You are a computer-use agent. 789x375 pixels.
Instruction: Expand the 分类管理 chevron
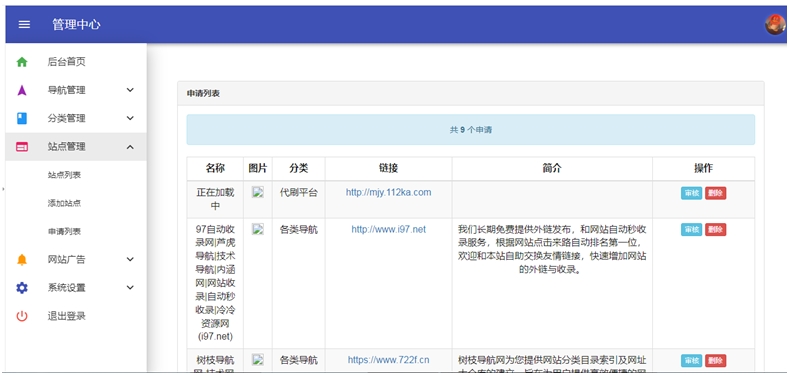(x=130, y=118)
